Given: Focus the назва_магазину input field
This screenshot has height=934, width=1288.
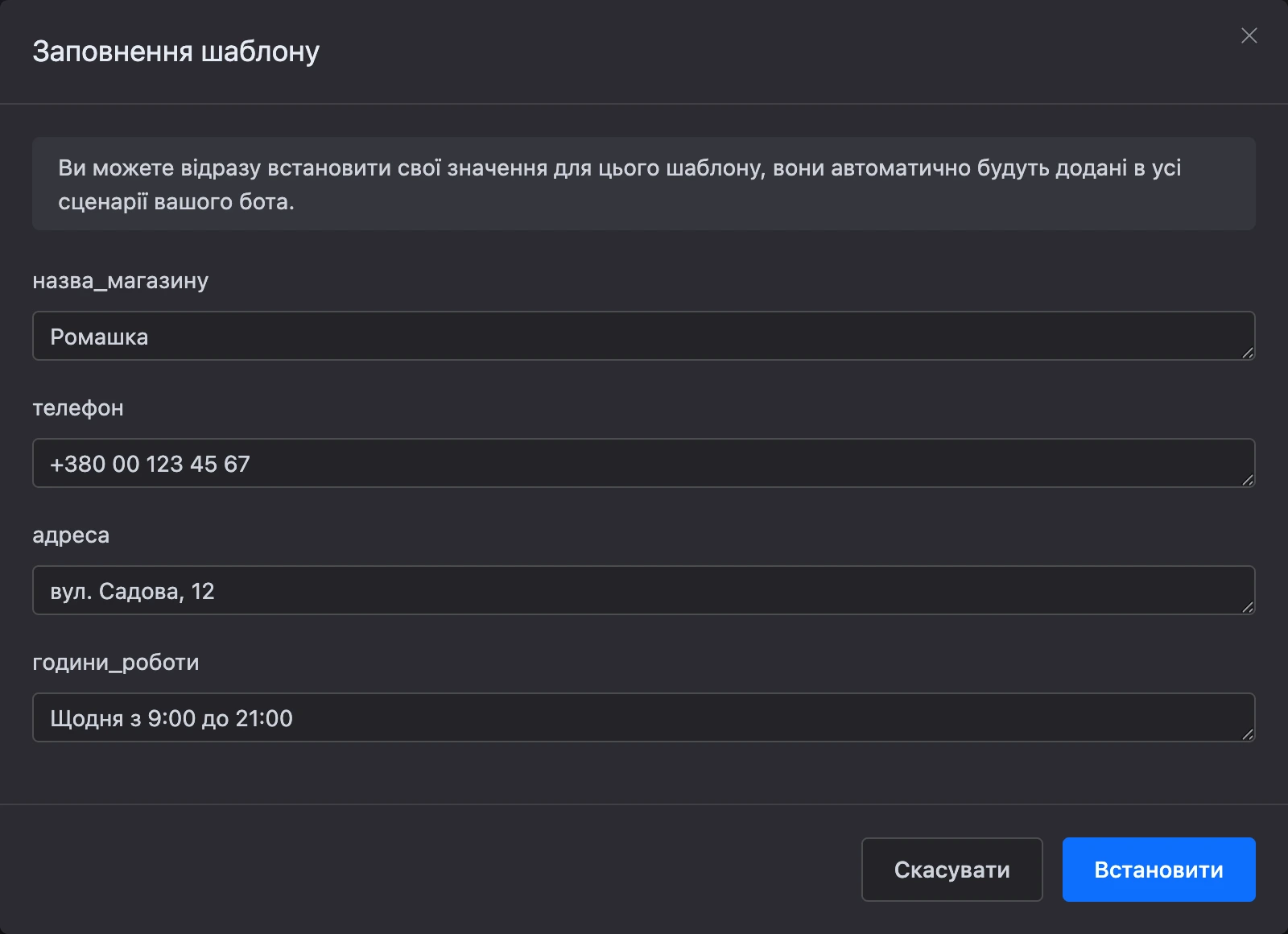Looking at the screenshot, I should click(644, 336).
